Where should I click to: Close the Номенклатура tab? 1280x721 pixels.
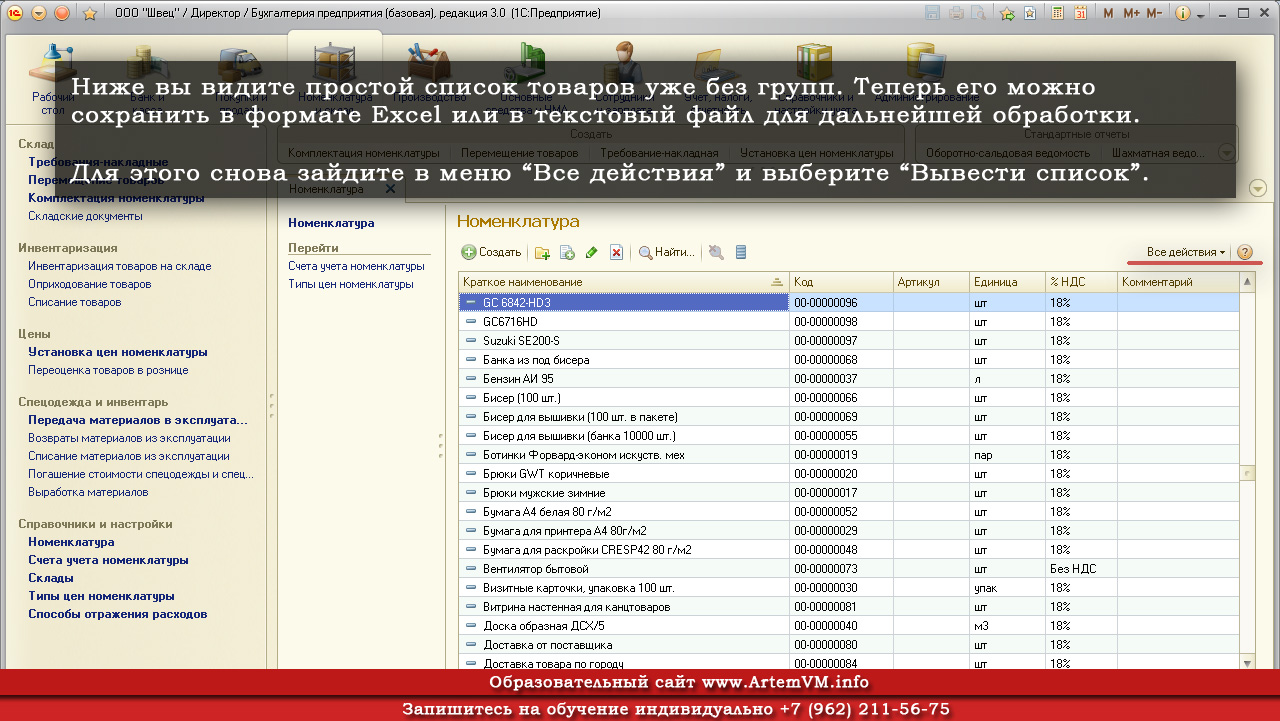[390, 188]
